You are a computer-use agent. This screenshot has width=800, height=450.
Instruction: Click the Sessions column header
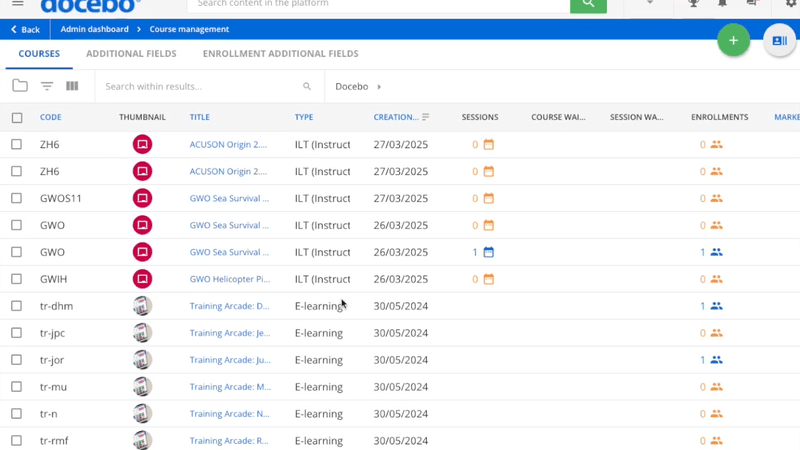click(480, 117)
